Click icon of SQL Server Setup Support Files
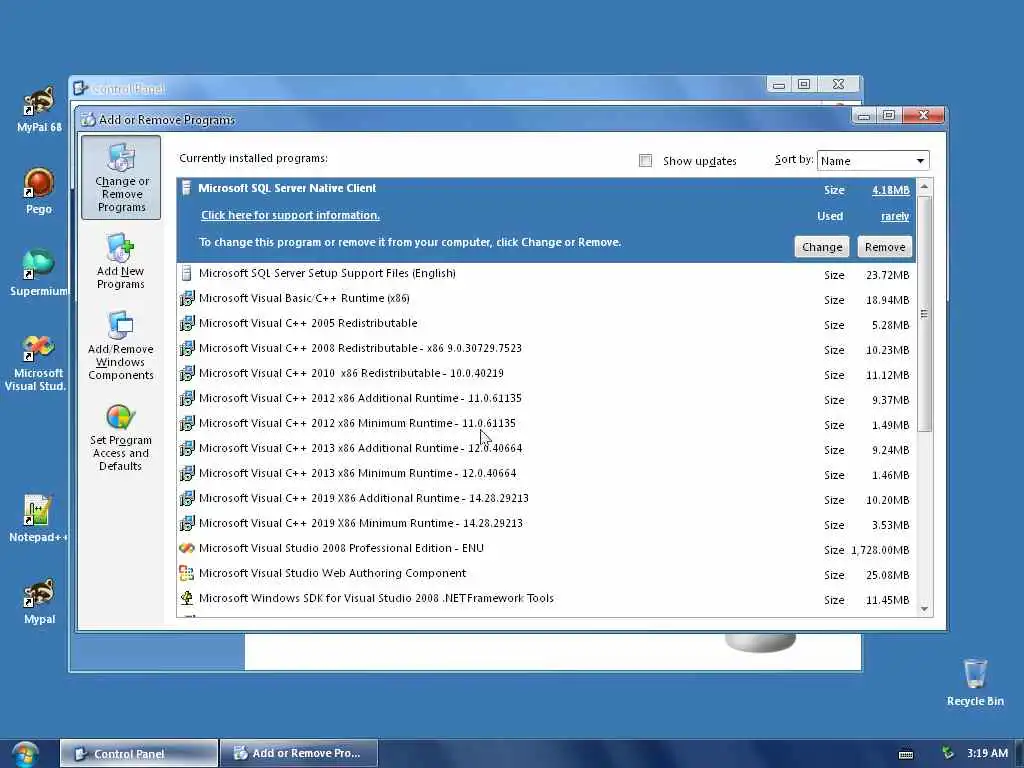 (187, 273)
